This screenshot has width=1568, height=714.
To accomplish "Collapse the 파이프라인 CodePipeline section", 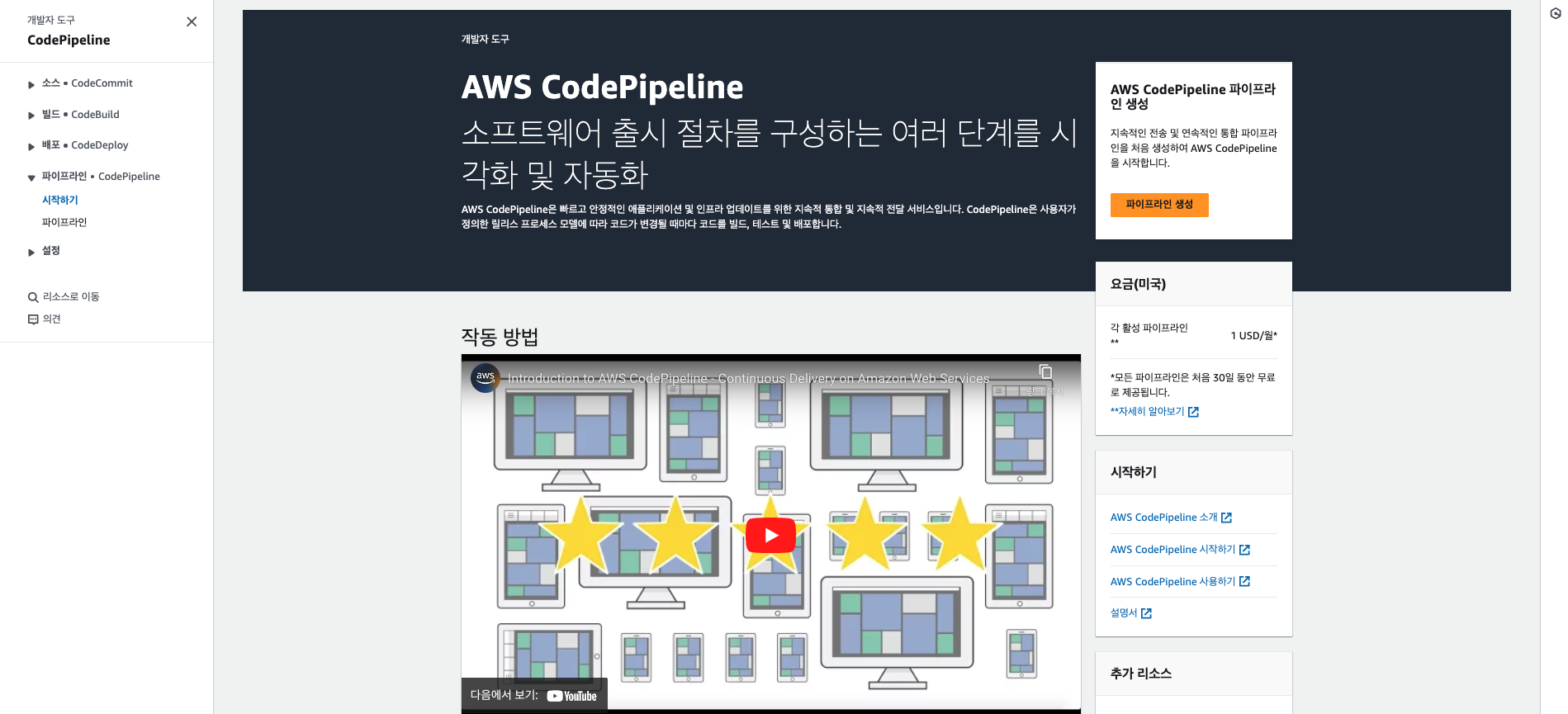I will coord(31,177).
